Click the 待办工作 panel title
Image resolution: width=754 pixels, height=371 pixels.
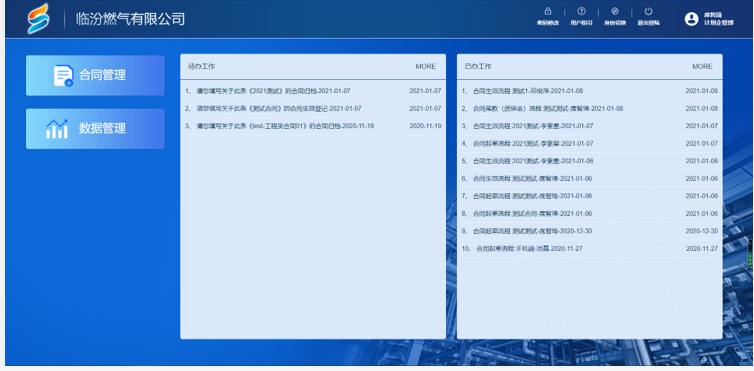[201, 67]
